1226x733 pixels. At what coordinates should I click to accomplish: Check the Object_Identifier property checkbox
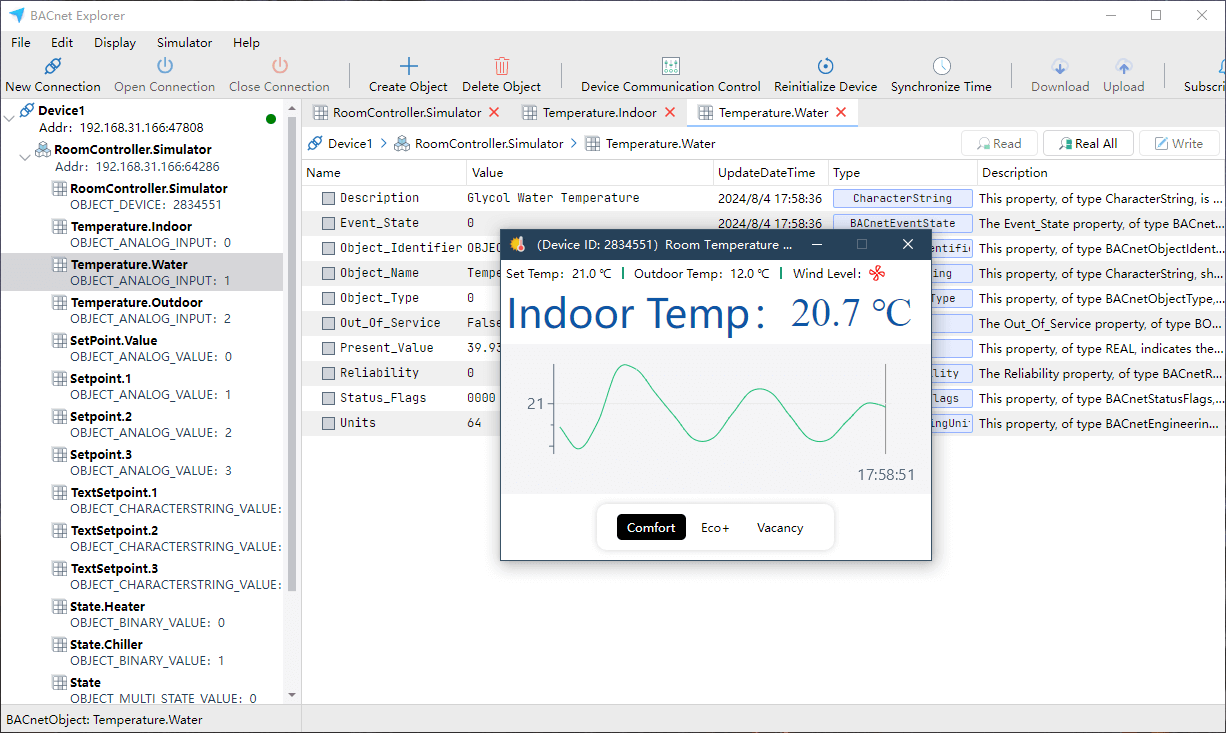coord(329,248)
